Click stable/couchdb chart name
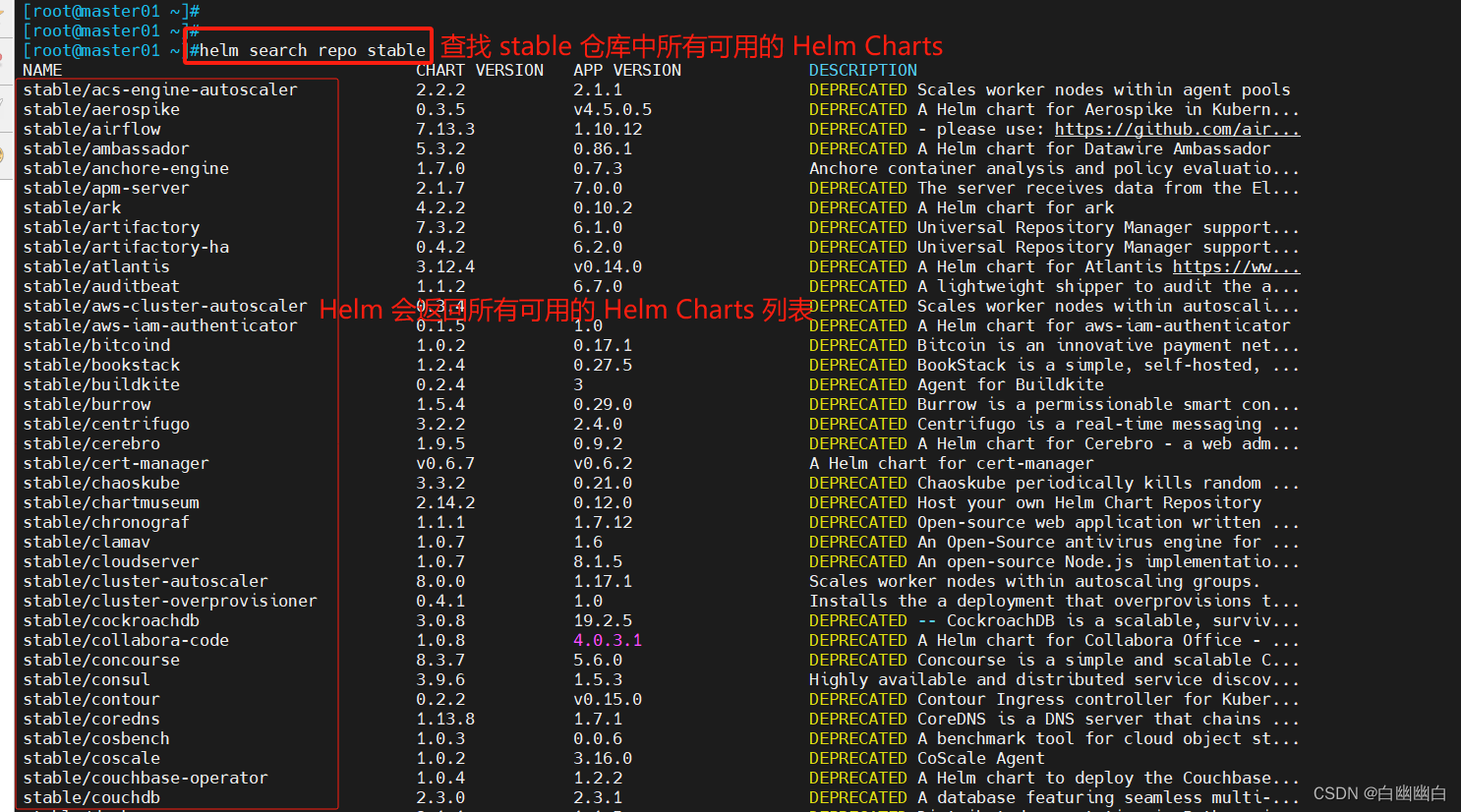Viewport: 1461px width, 812px height. click(x=91, y=797)
